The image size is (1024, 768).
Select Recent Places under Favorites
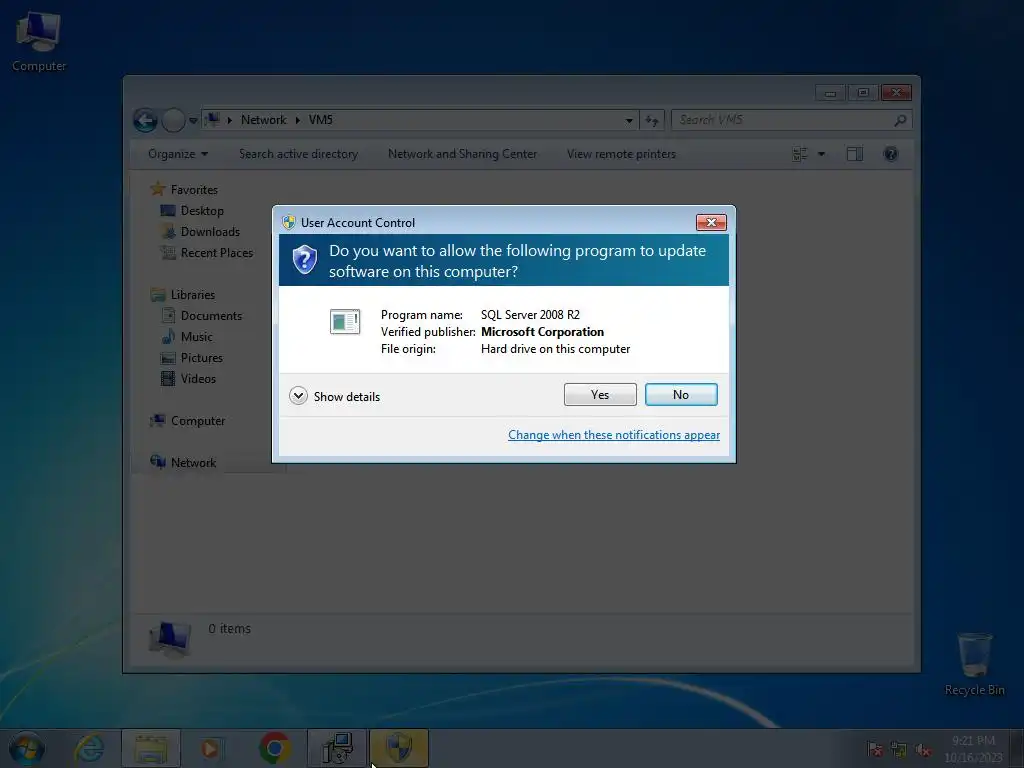[217, 252]
